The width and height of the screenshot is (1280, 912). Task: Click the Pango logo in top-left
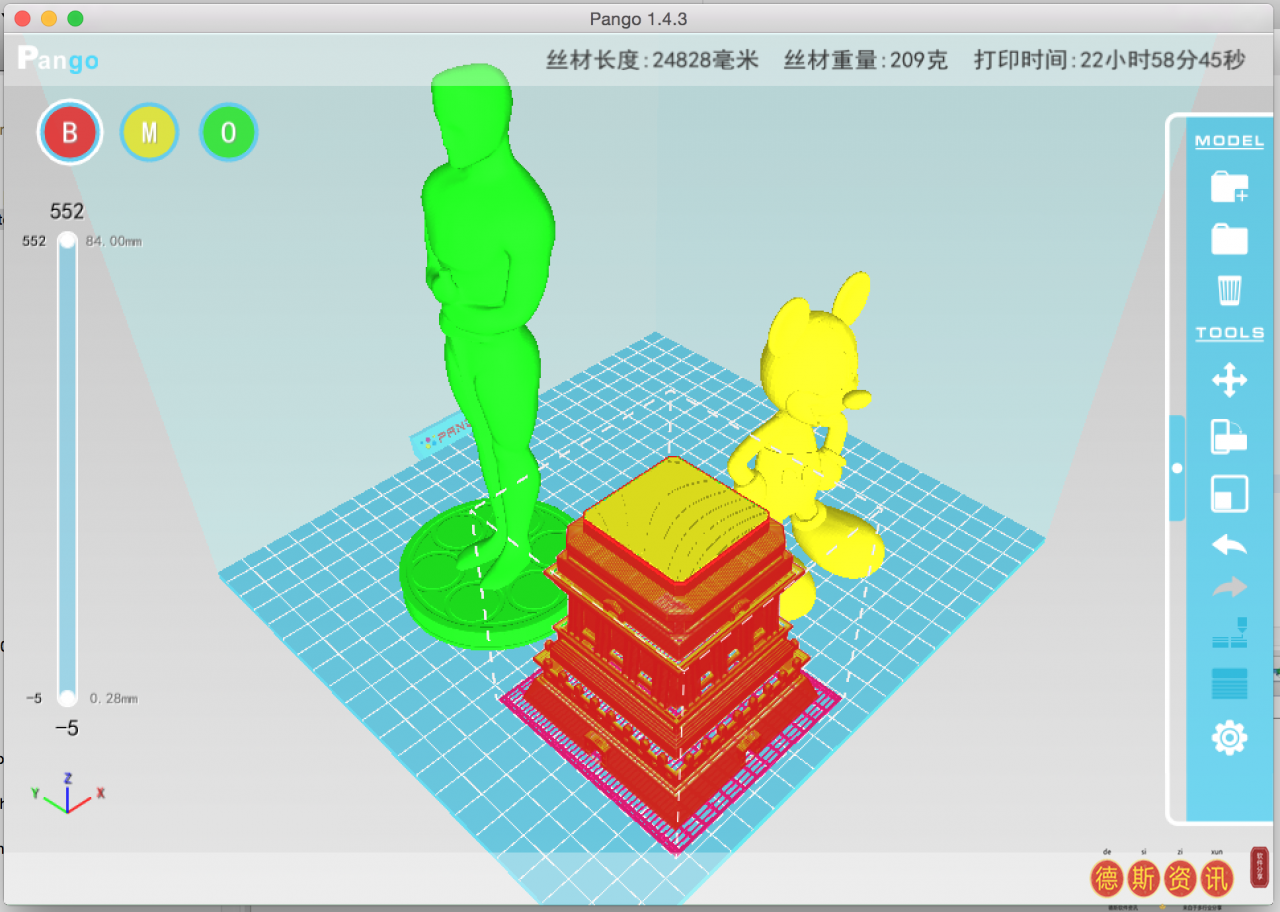click(58, 58)
